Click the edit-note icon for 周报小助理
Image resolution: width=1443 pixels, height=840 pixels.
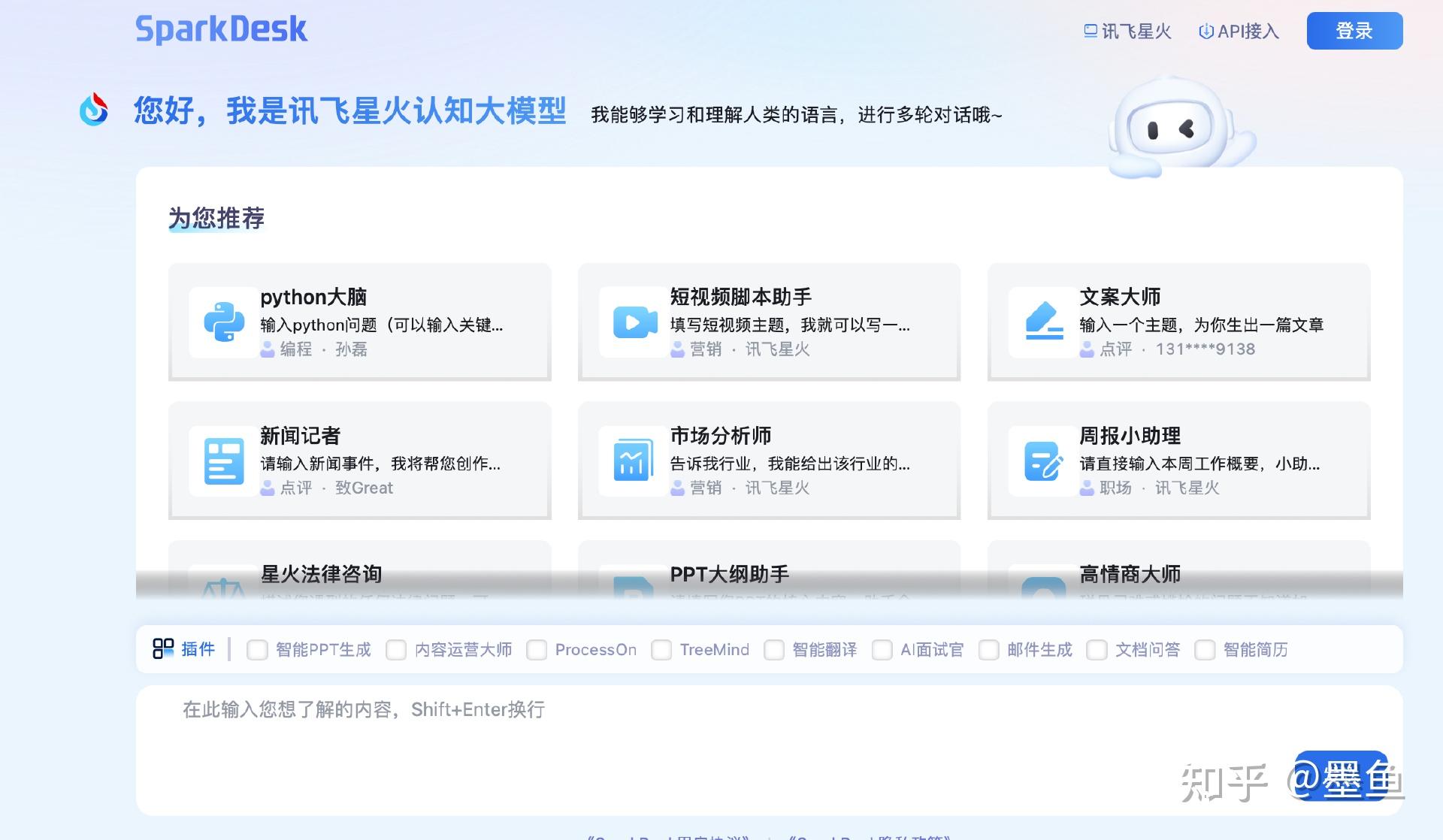[1044, 461]
